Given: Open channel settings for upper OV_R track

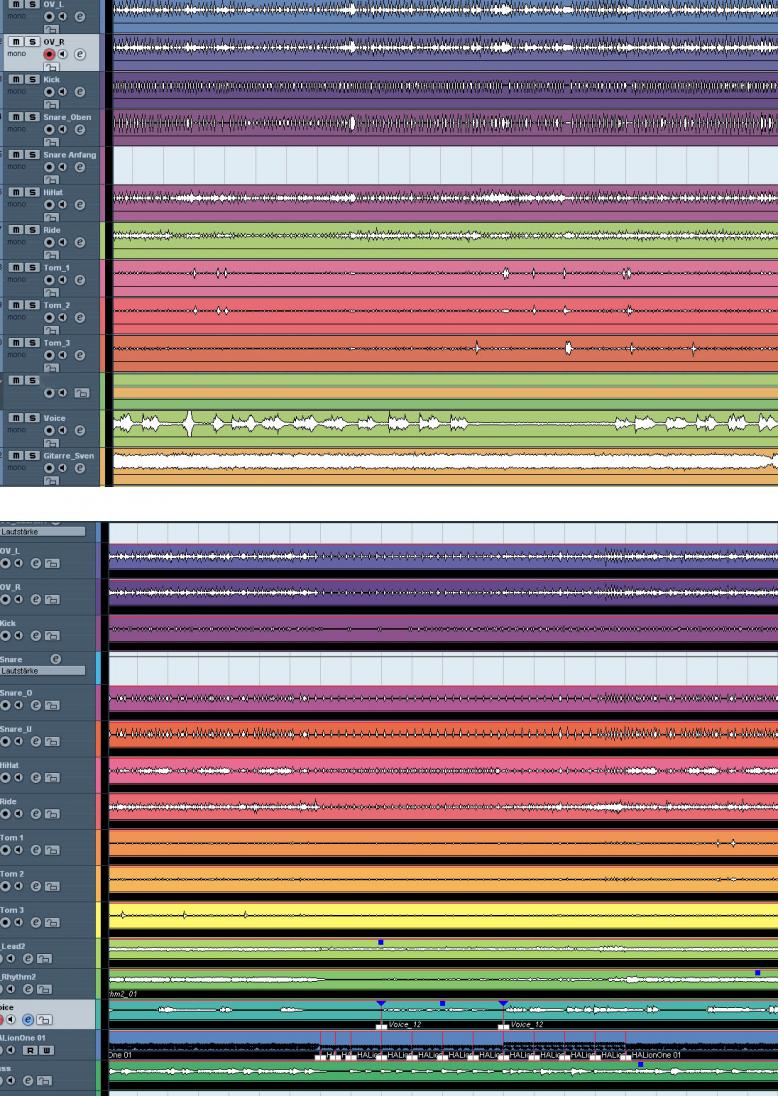Looking at the screenshot, I should pyautogui.click(x=80, y=55).
